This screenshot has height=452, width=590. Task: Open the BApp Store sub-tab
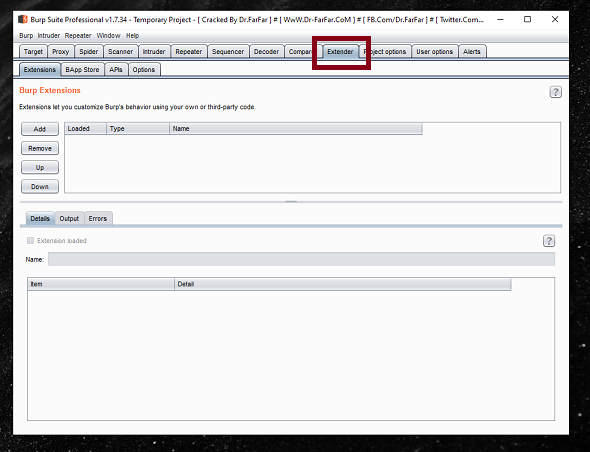click(x=82, y=70)
